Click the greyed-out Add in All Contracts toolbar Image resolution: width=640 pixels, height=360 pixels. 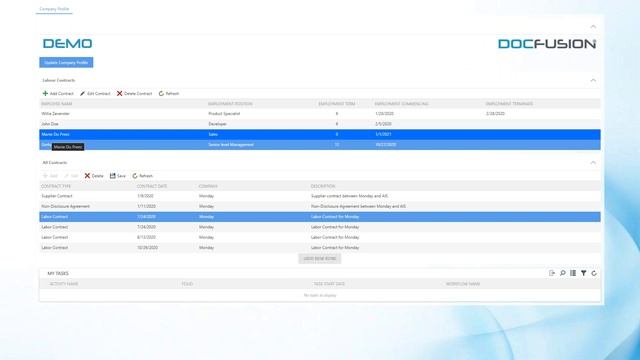(x=50, y=176)
